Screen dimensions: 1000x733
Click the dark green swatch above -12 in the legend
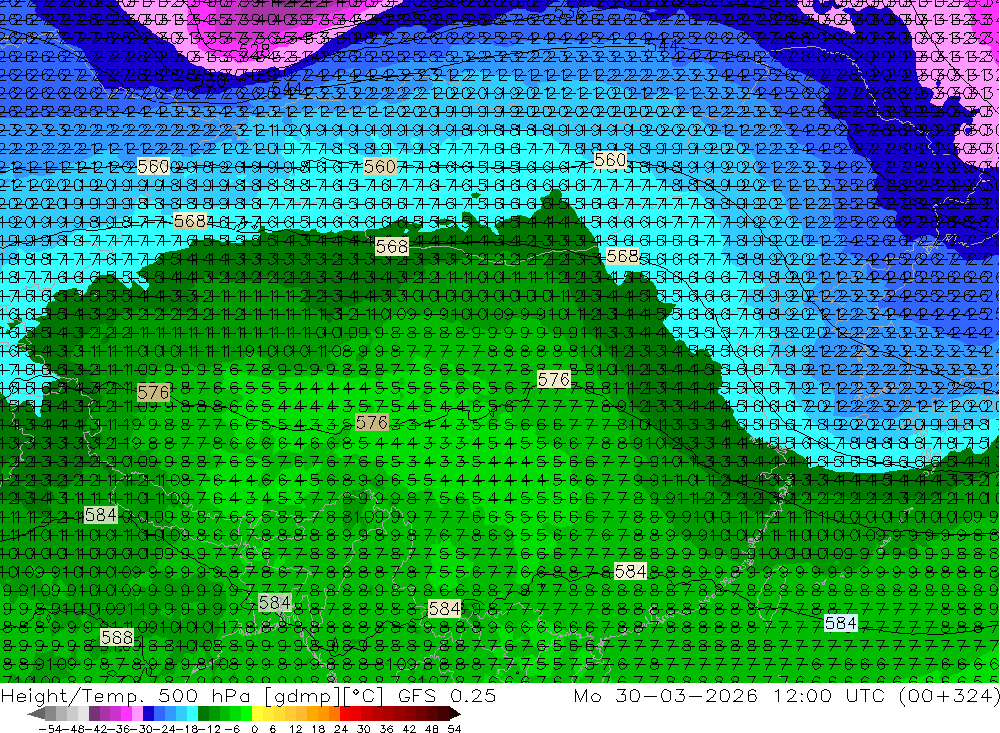tap(203, 714)
